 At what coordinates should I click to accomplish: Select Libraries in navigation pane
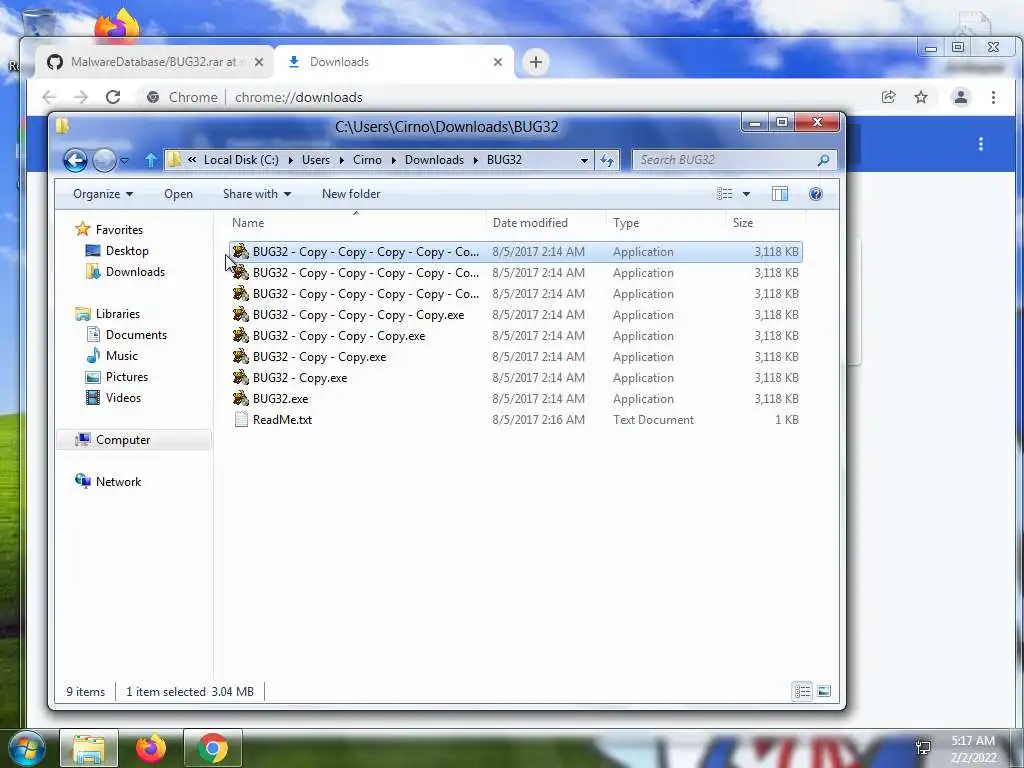[x=118, y=314]
